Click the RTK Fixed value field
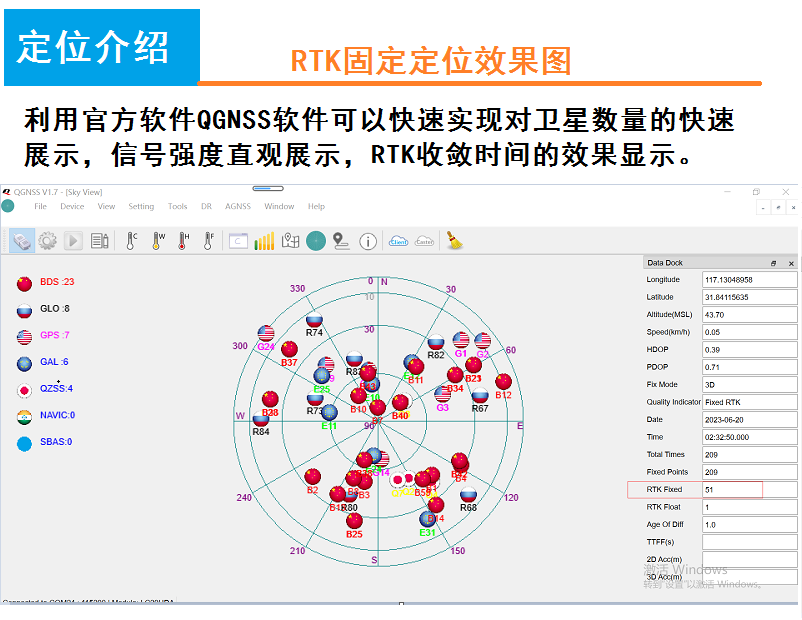The width and height of the screenshot is (802, 620). click(749, 490)
